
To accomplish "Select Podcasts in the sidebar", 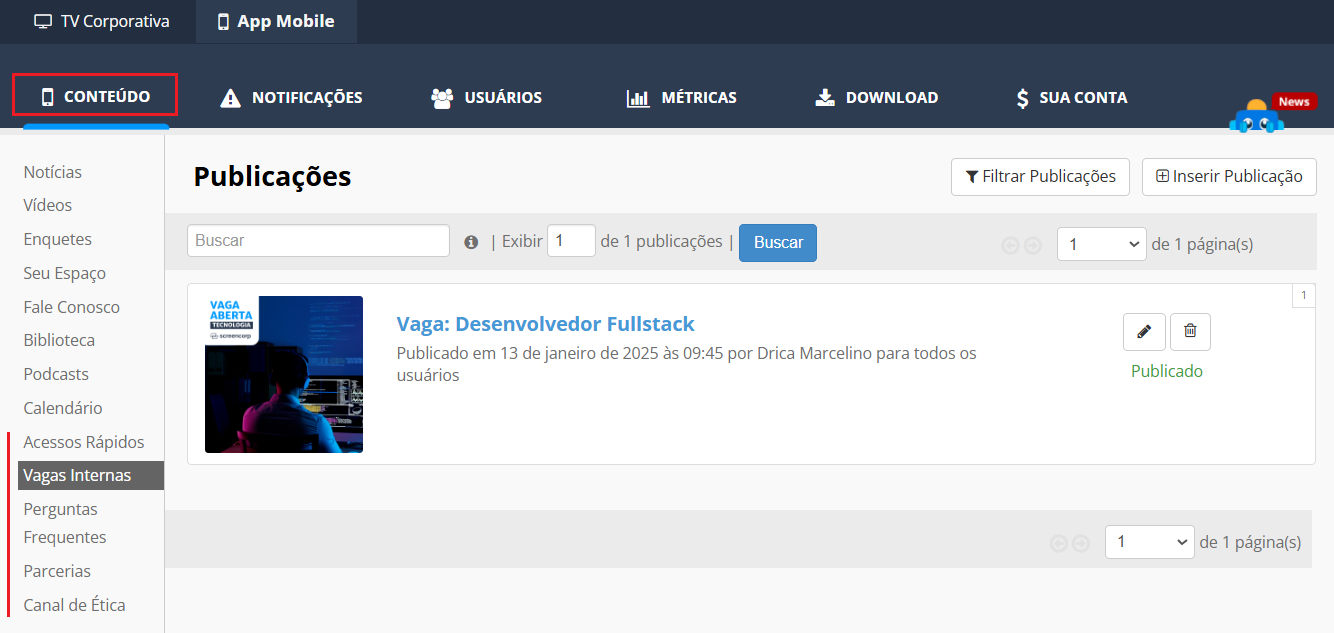I will (56, 374).
